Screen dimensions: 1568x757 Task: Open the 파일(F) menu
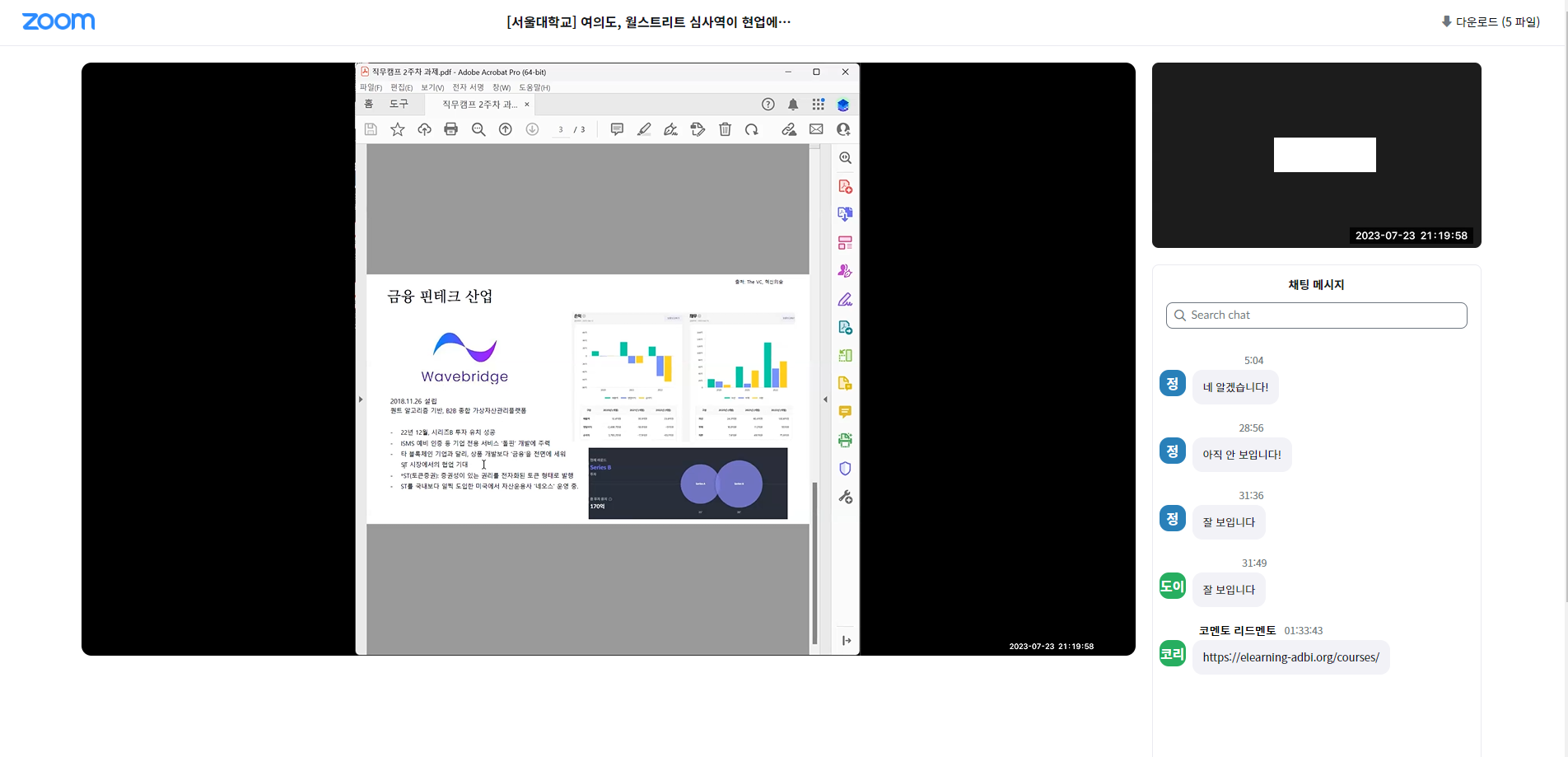371,87
